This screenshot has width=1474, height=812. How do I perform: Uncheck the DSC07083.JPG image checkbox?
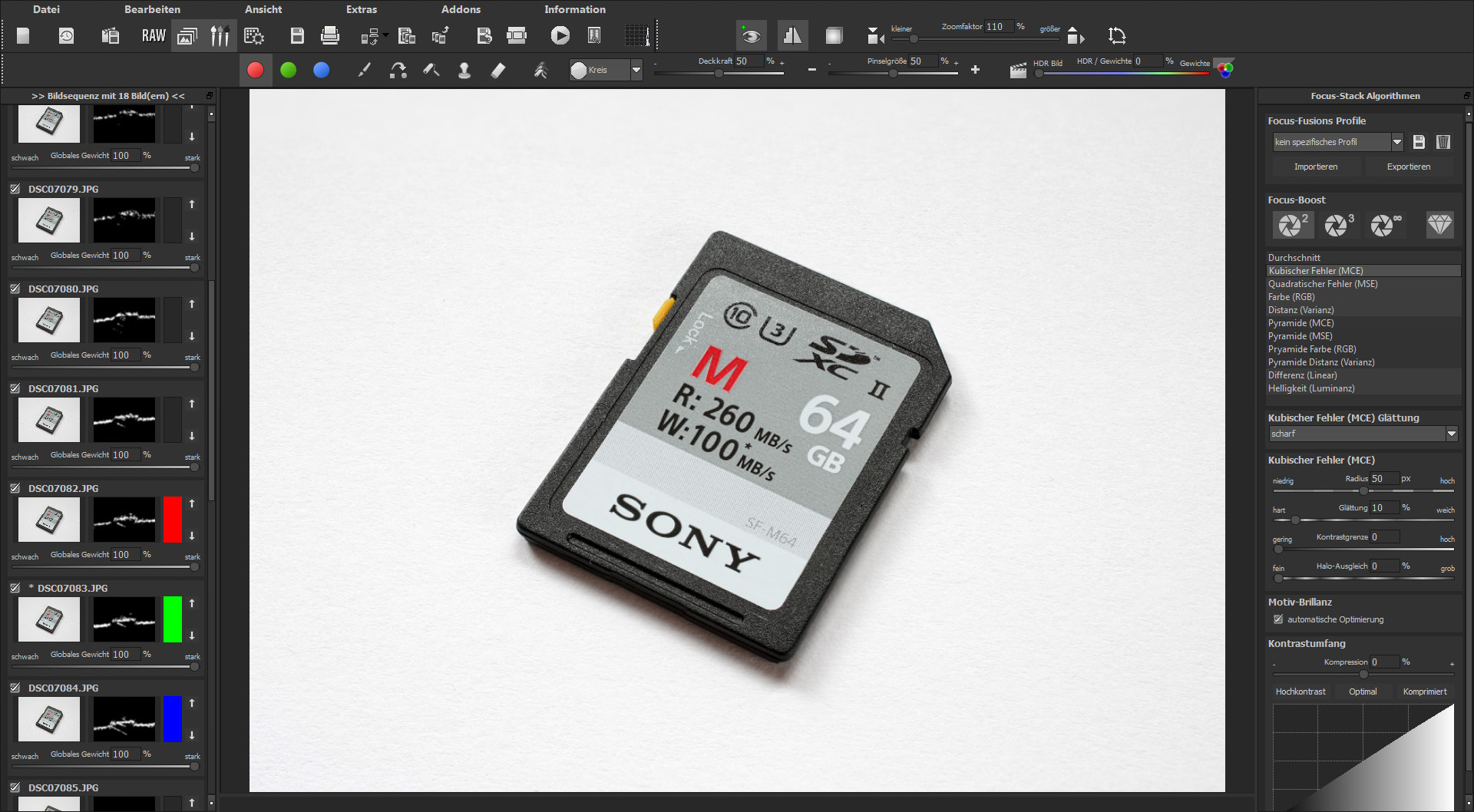click(x=15, y=588)
